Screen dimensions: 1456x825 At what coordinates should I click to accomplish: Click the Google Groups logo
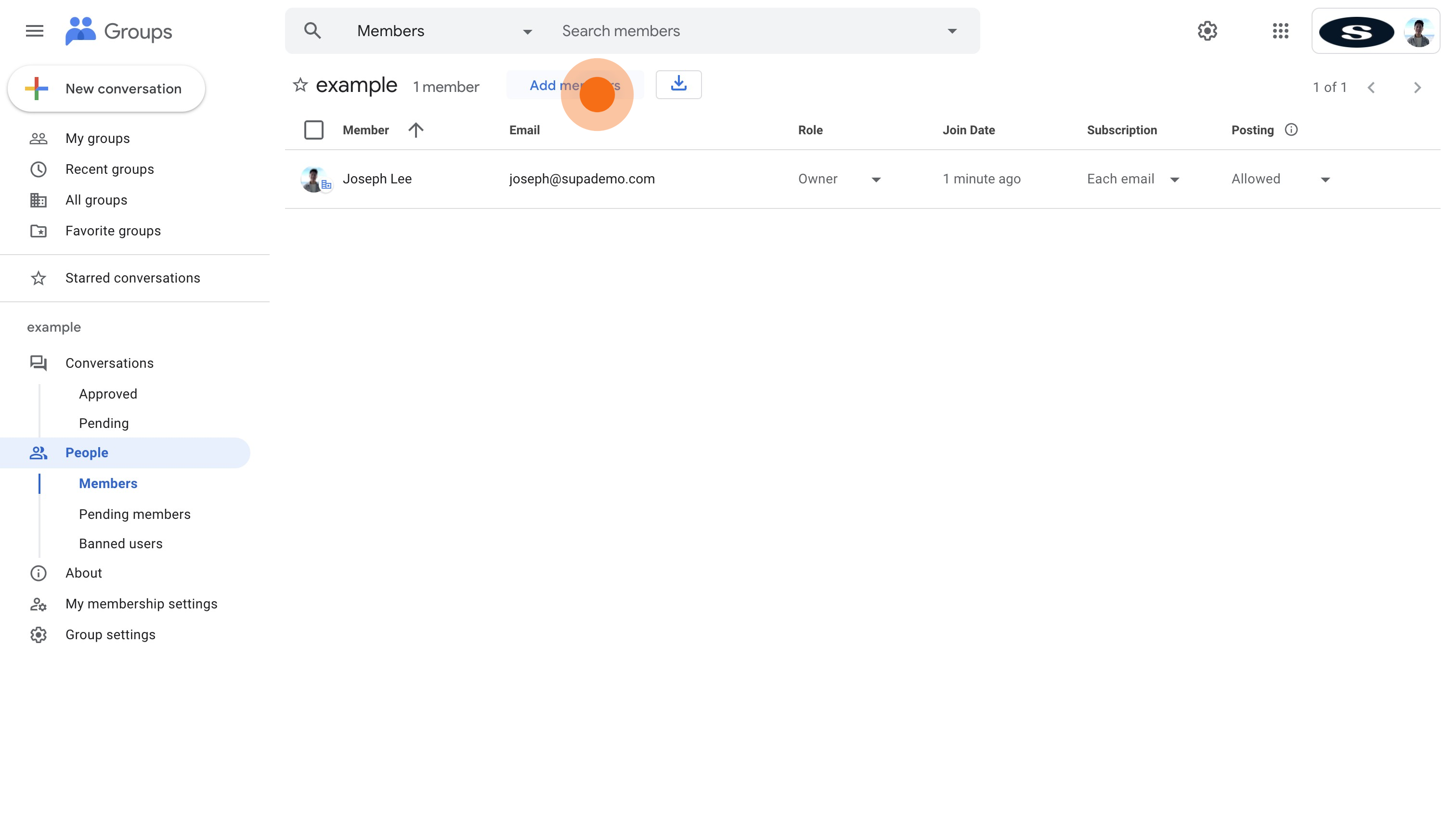pos(118,31)
